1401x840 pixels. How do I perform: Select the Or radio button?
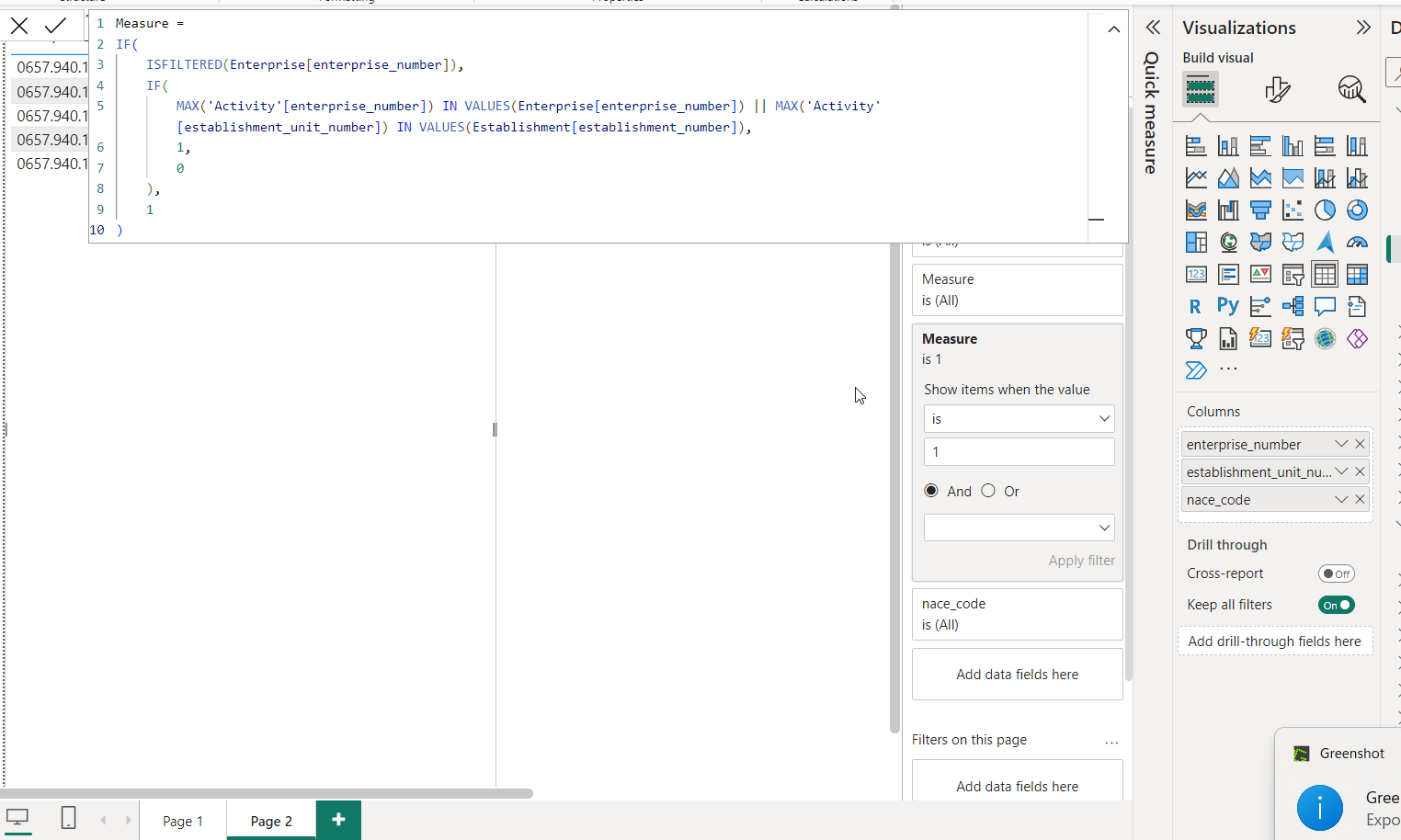click(x=988, y=491)
